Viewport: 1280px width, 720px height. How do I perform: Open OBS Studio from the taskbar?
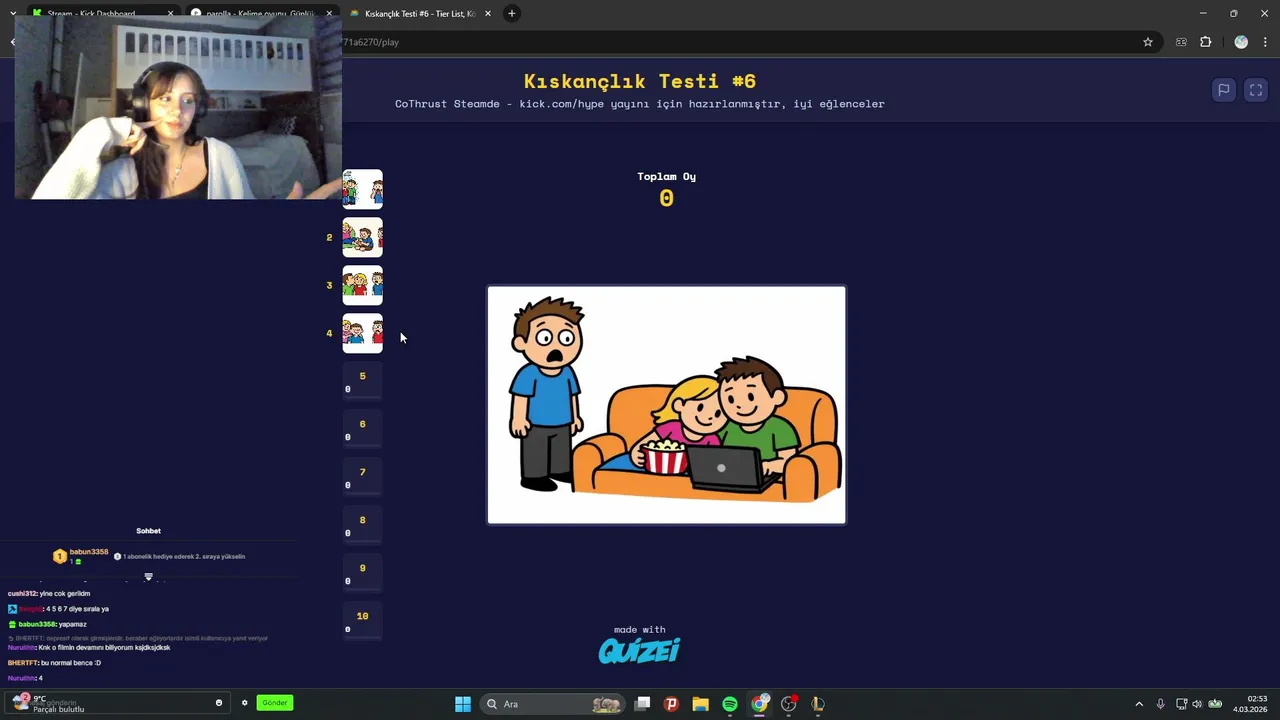coord(789,704)
